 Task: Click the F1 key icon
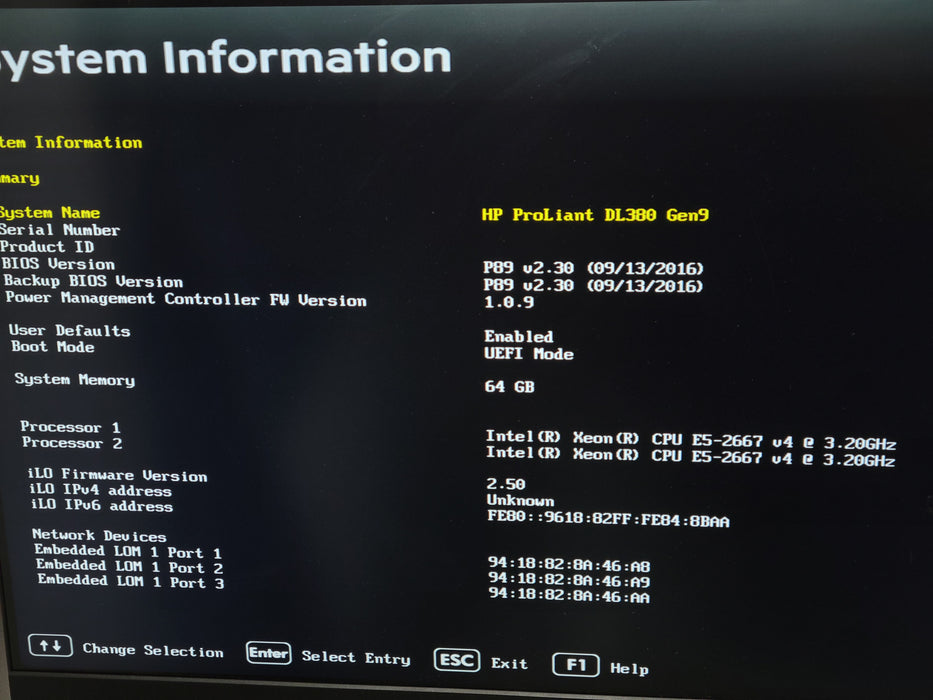coord(575,665)
